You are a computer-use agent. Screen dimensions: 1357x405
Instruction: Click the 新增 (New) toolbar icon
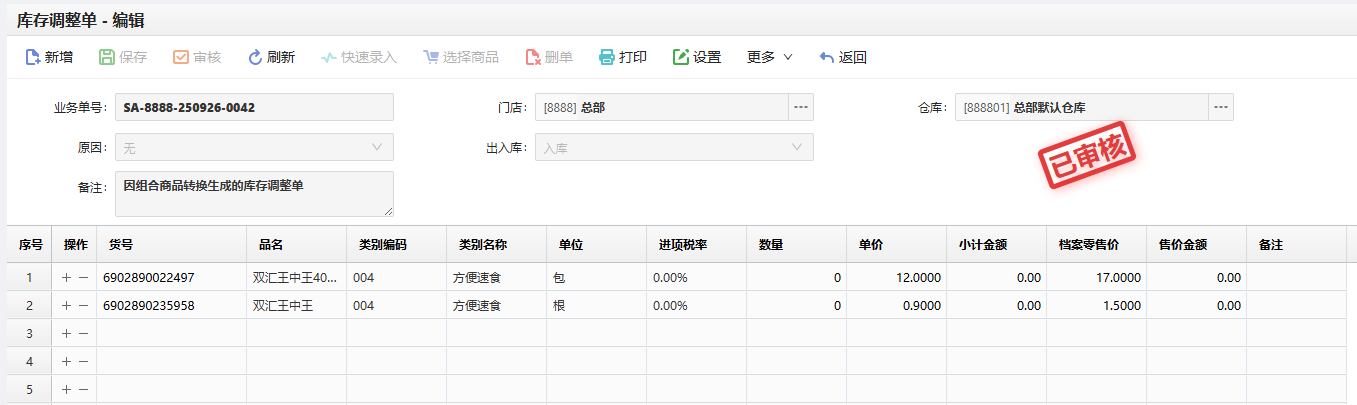click(33, 57)
